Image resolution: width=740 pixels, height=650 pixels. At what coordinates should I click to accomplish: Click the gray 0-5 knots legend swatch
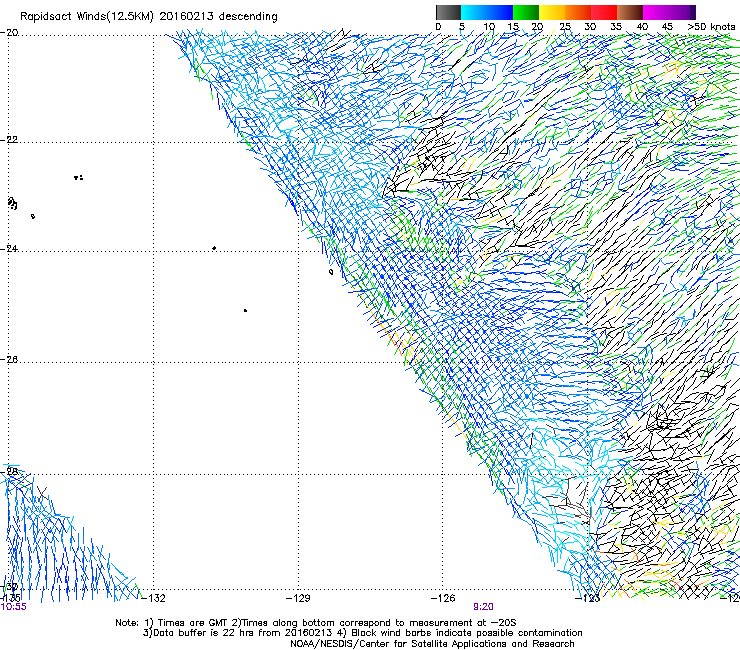448,12
